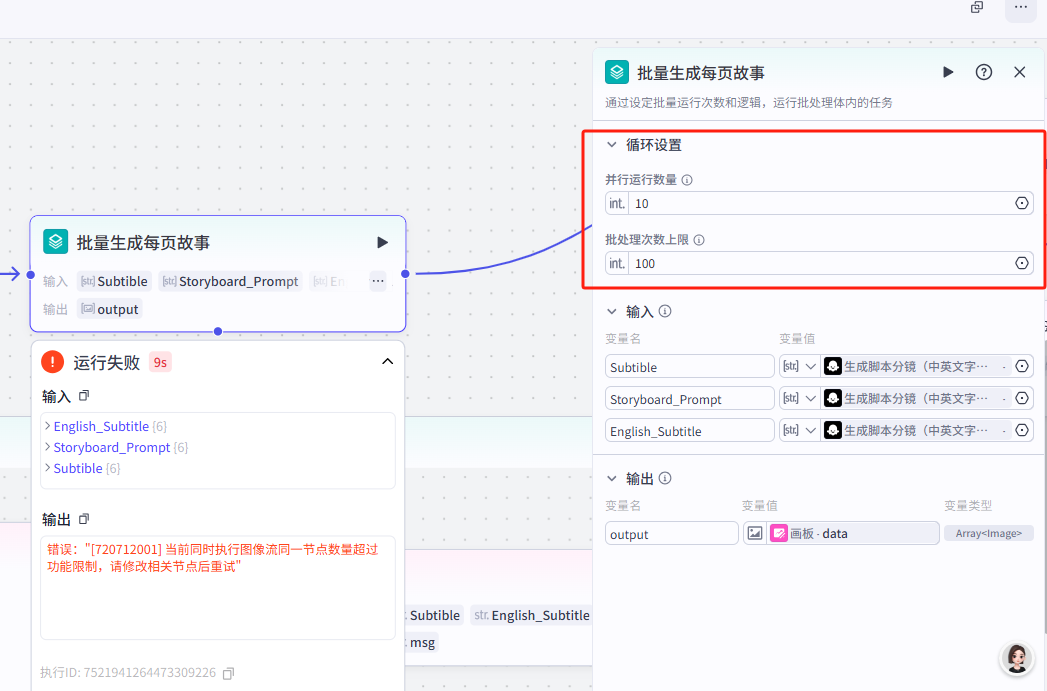The width and height of the screenshot is (1047, 691).
Task: Open help for 批量生成每页故事 panel
Action: coord(984,72)
